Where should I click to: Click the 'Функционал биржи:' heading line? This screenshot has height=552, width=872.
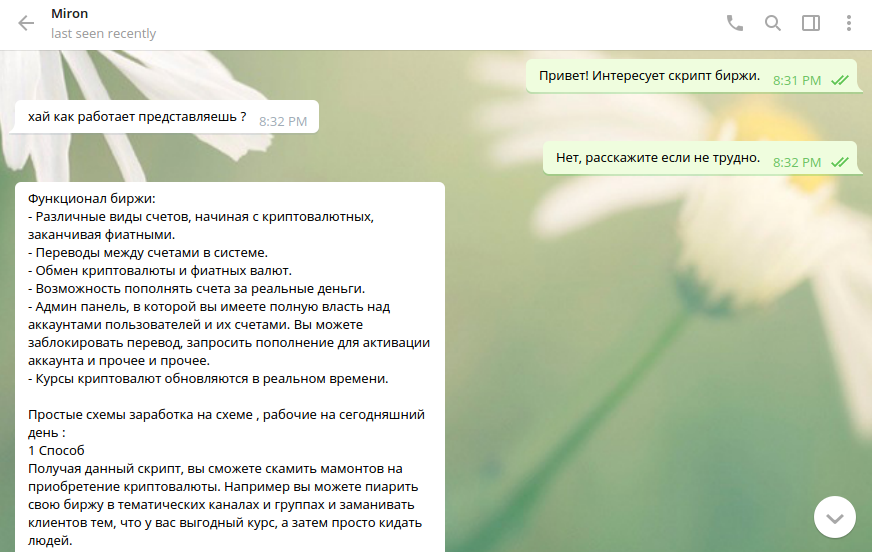click(92, 198)
